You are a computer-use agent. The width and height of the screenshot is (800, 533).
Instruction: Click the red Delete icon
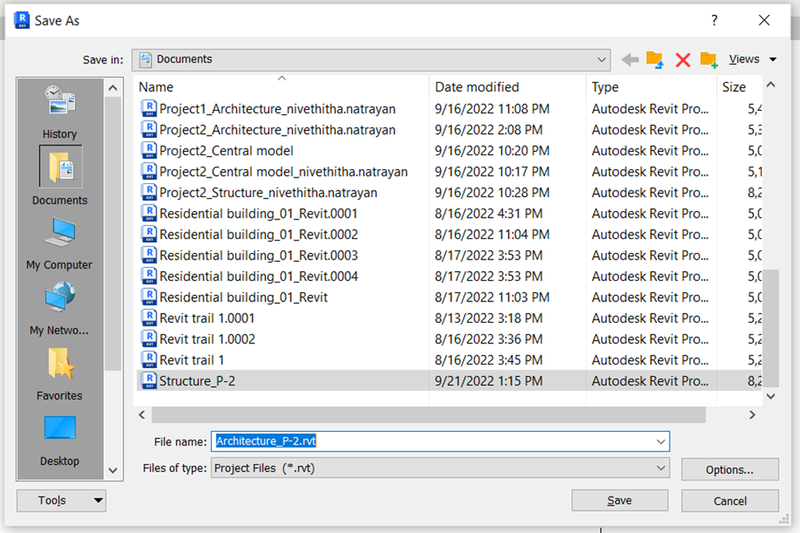click(x=683, y=60)
